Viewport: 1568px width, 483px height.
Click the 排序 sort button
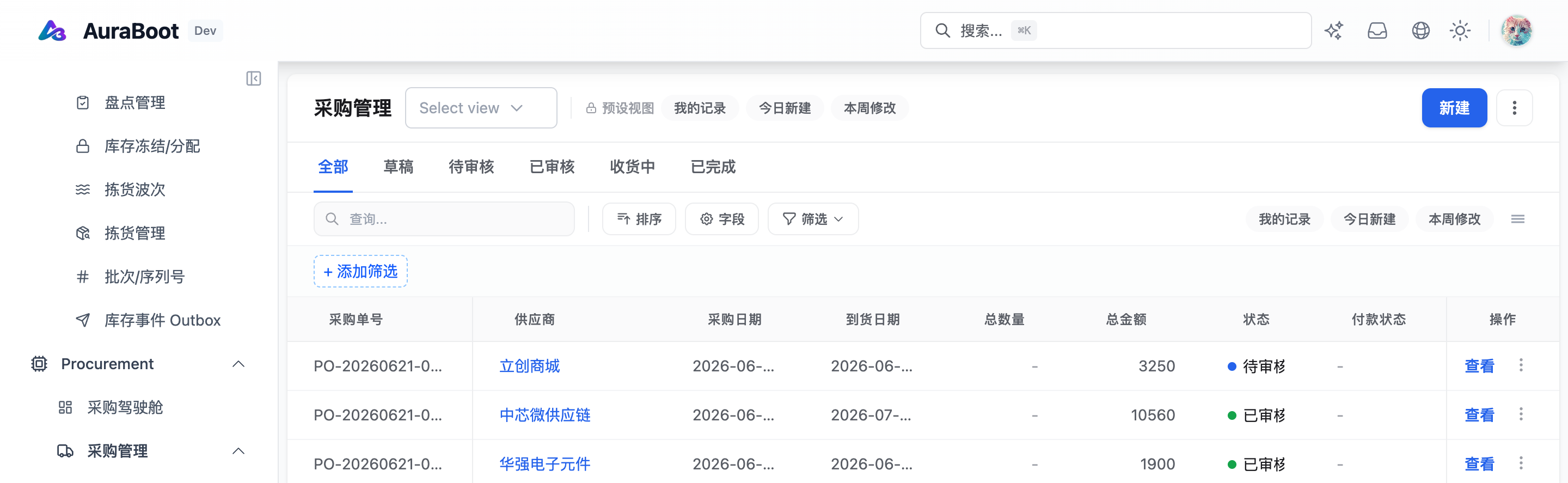tap(639, 219)
